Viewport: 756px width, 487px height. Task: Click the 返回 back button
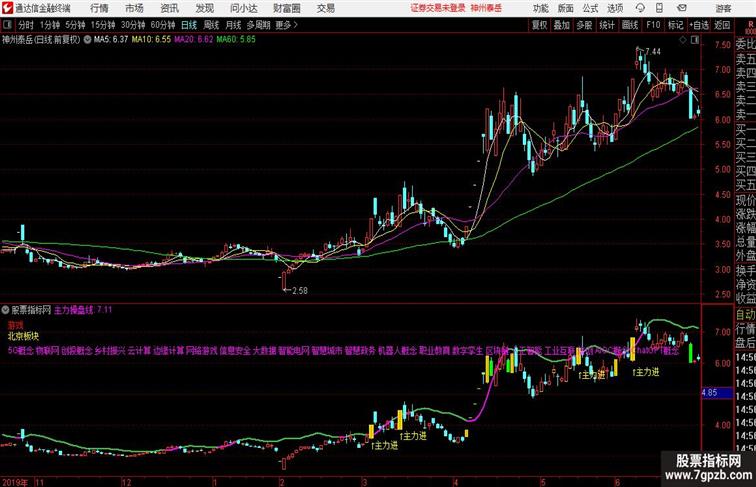722,25
